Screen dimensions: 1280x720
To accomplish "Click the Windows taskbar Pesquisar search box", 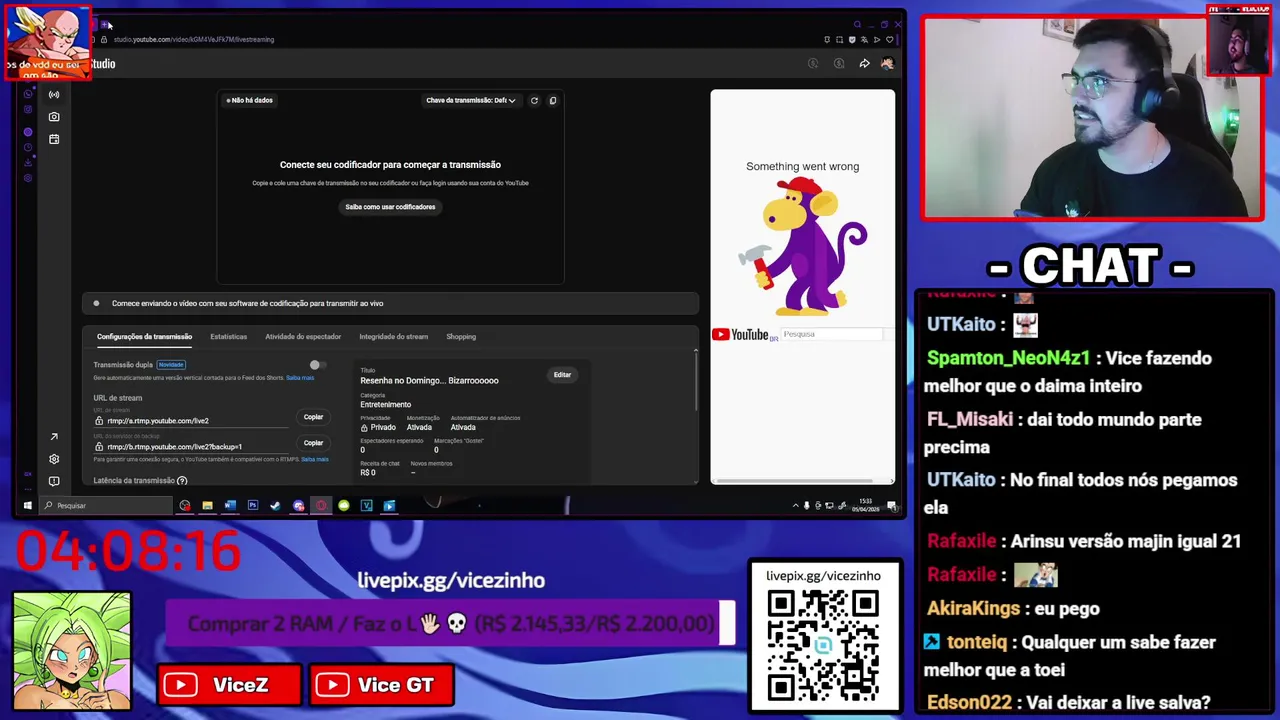I will click(x=106, y=506).
